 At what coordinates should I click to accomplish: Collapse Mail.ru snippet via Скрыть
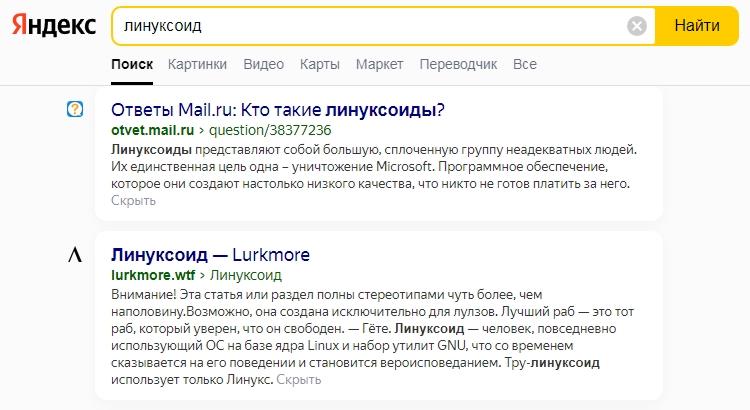pos(133,201)
